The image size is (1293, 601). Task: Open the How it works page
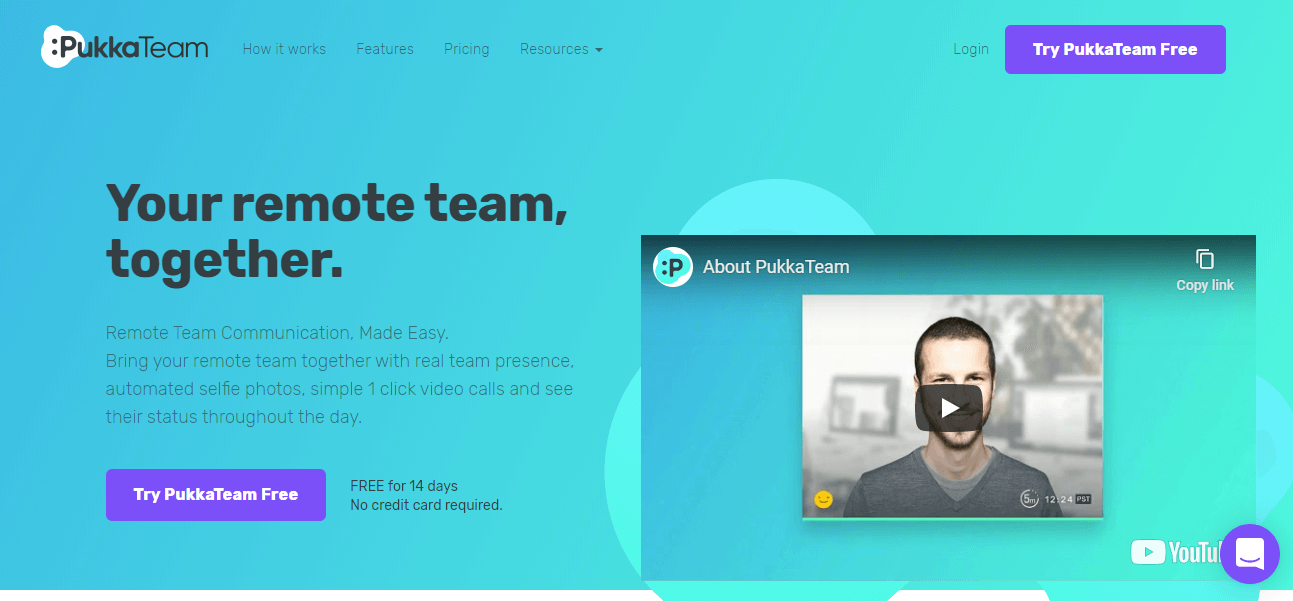(284, 49)
